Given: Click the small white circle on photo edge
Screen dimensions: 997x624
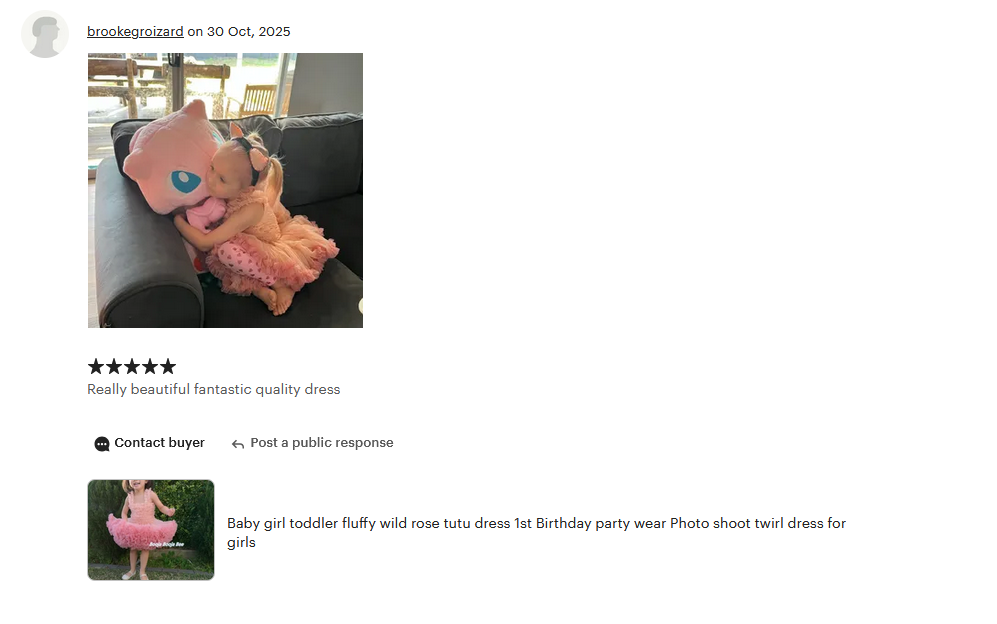Looking at the screenshot, I should 361,306.
